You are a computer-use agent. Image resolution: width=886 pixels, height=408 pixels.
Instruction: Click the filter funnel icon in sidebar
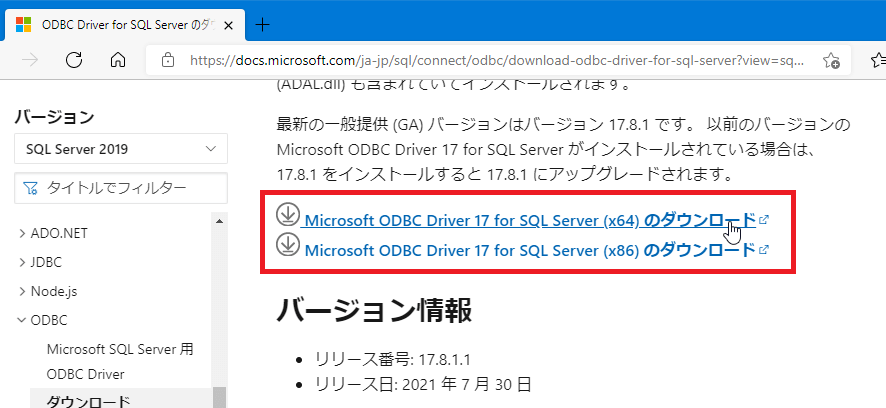(31, 187)
